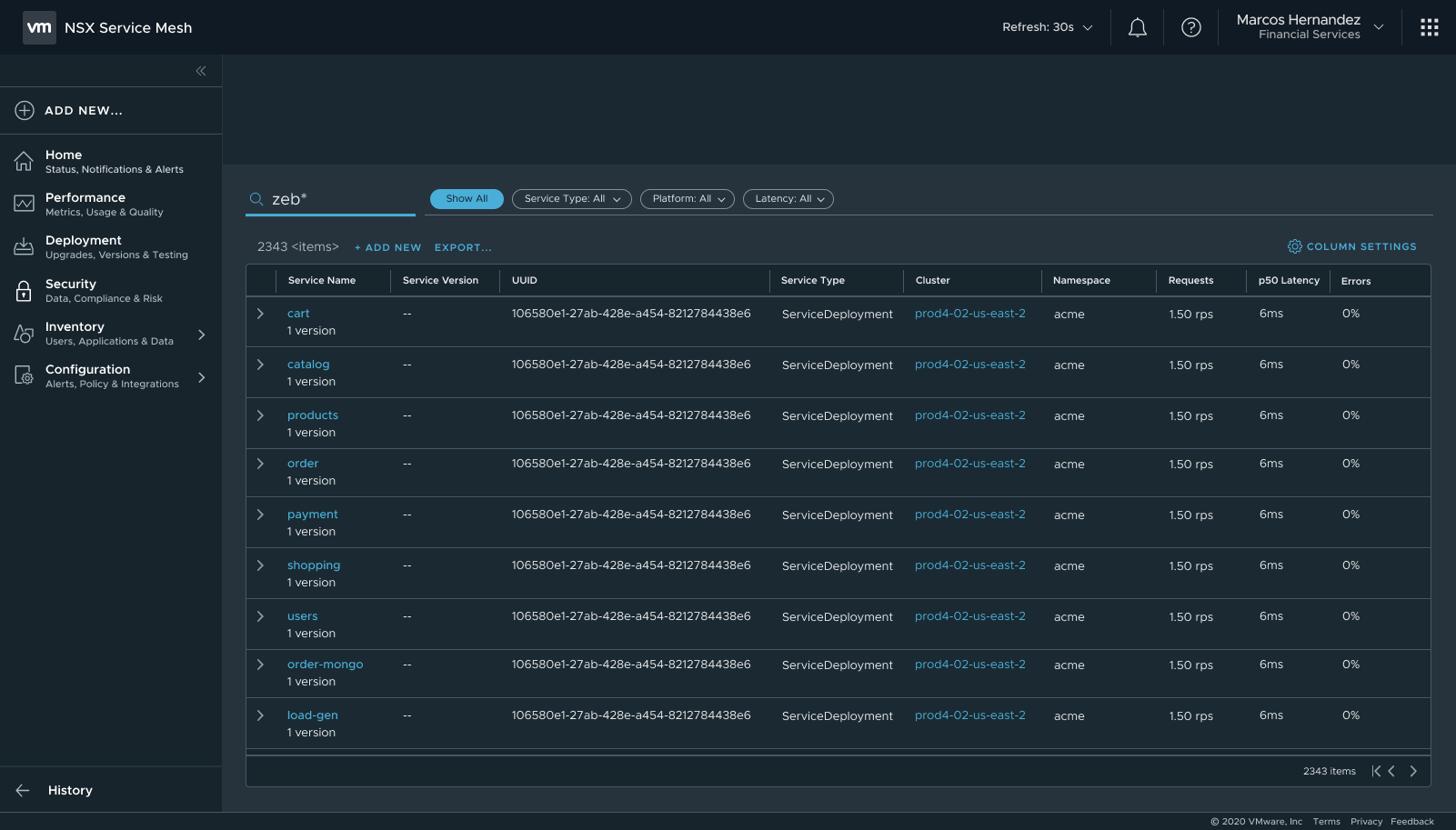Sort by Requests column header
This screenshot has width=1456, height=830.
(x=1190, y=280)
